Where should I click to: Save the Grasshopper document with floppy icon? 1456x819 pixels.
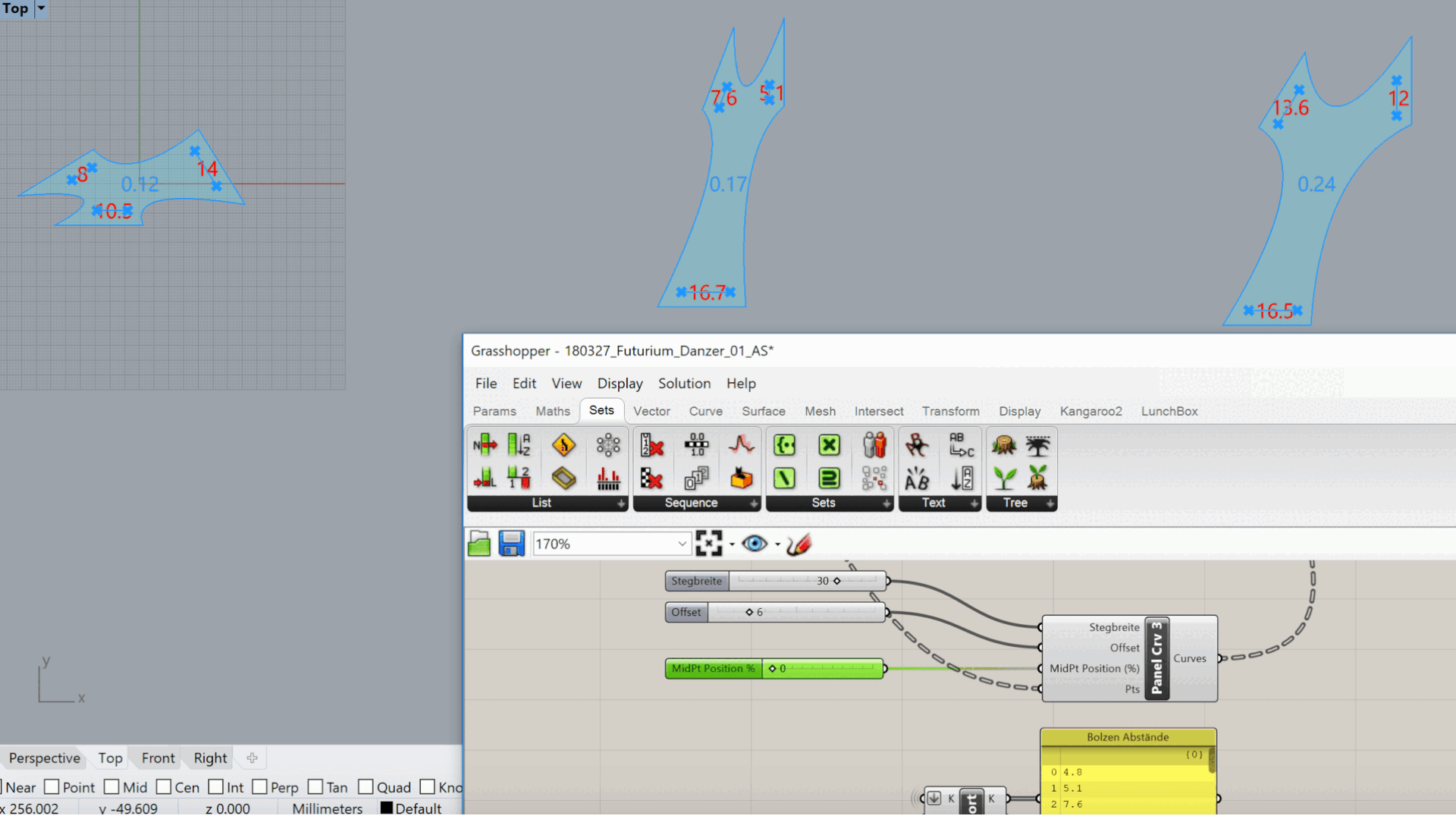pos(511,544)
